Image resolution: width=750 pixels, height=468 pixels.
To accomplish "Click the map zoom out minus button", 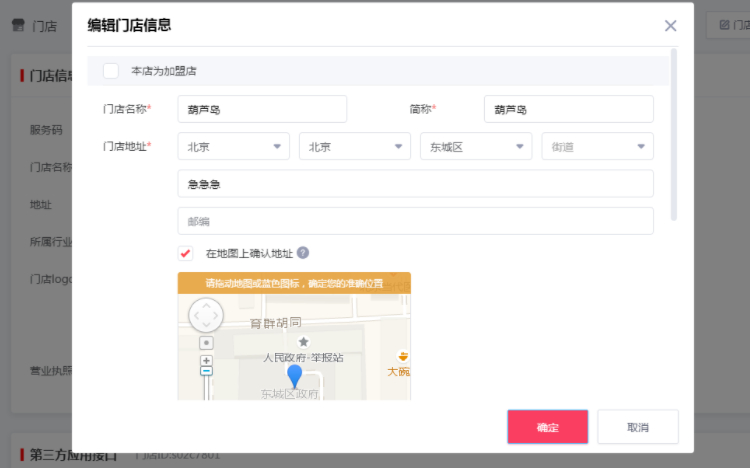I will (x=207, y=371).
